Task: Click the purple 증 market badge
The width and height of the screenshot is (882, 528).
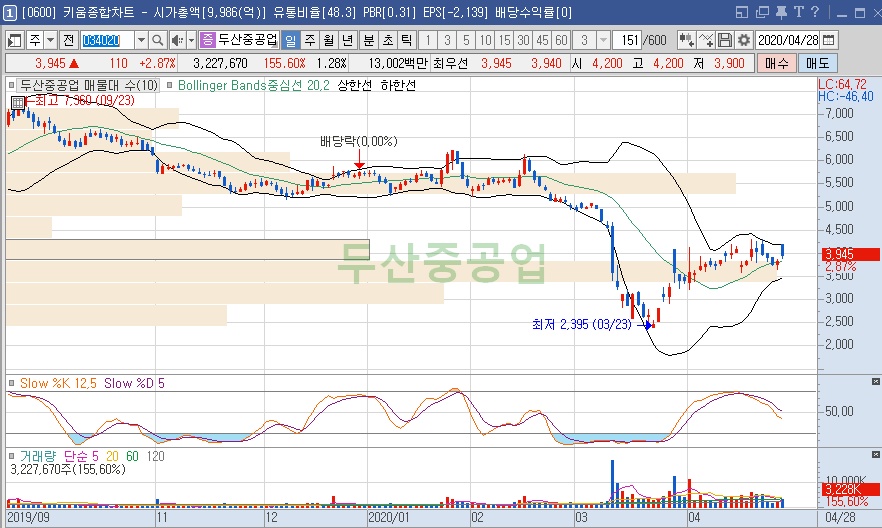Action: tap(207, 40)
